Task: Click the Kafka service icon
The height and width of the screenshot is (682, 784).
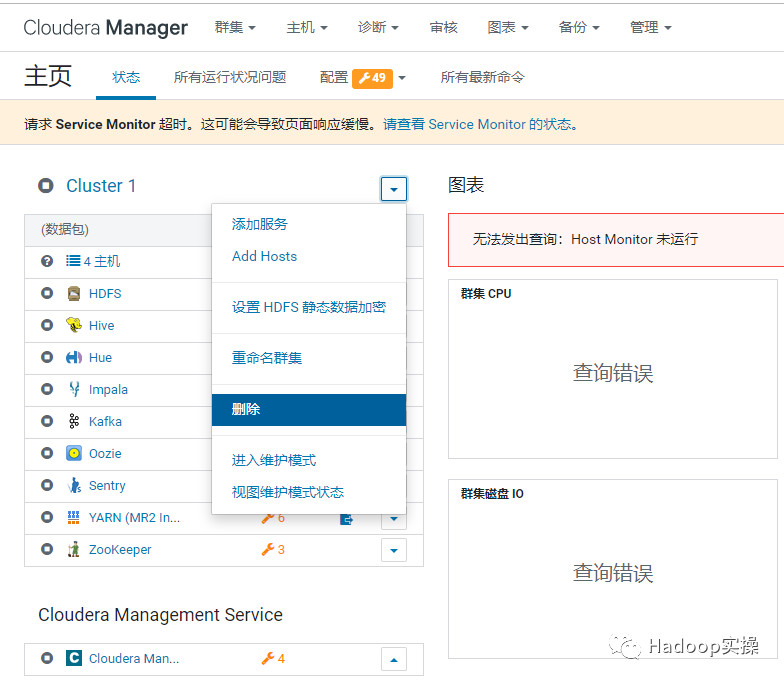Action: [x=74, y=421]
